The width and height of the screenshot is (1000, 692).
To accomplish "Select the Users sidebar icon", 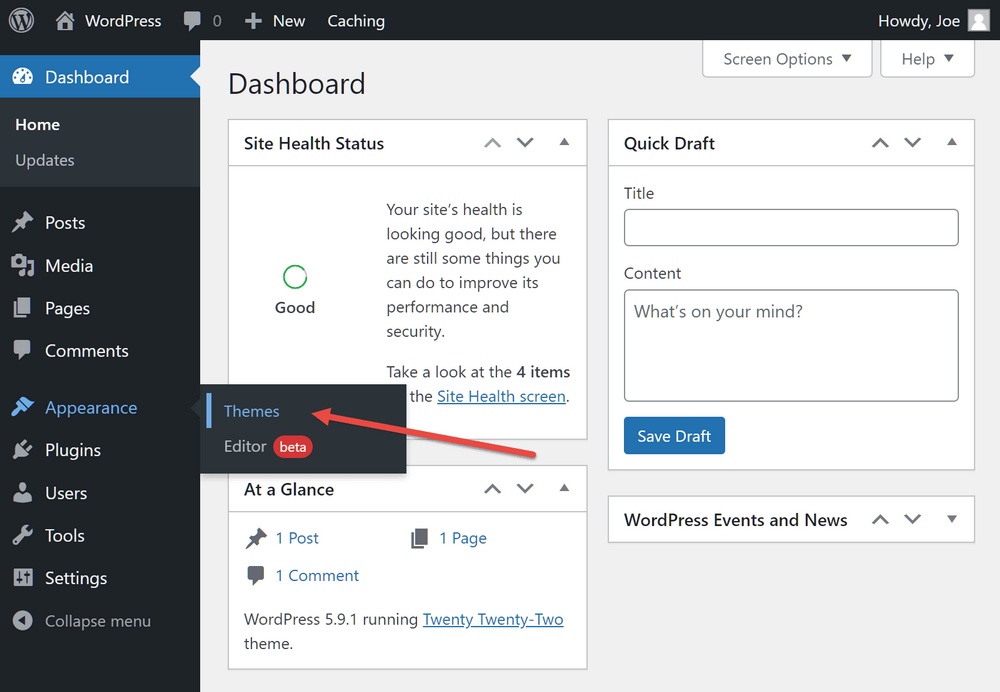I will pos(22,493).
